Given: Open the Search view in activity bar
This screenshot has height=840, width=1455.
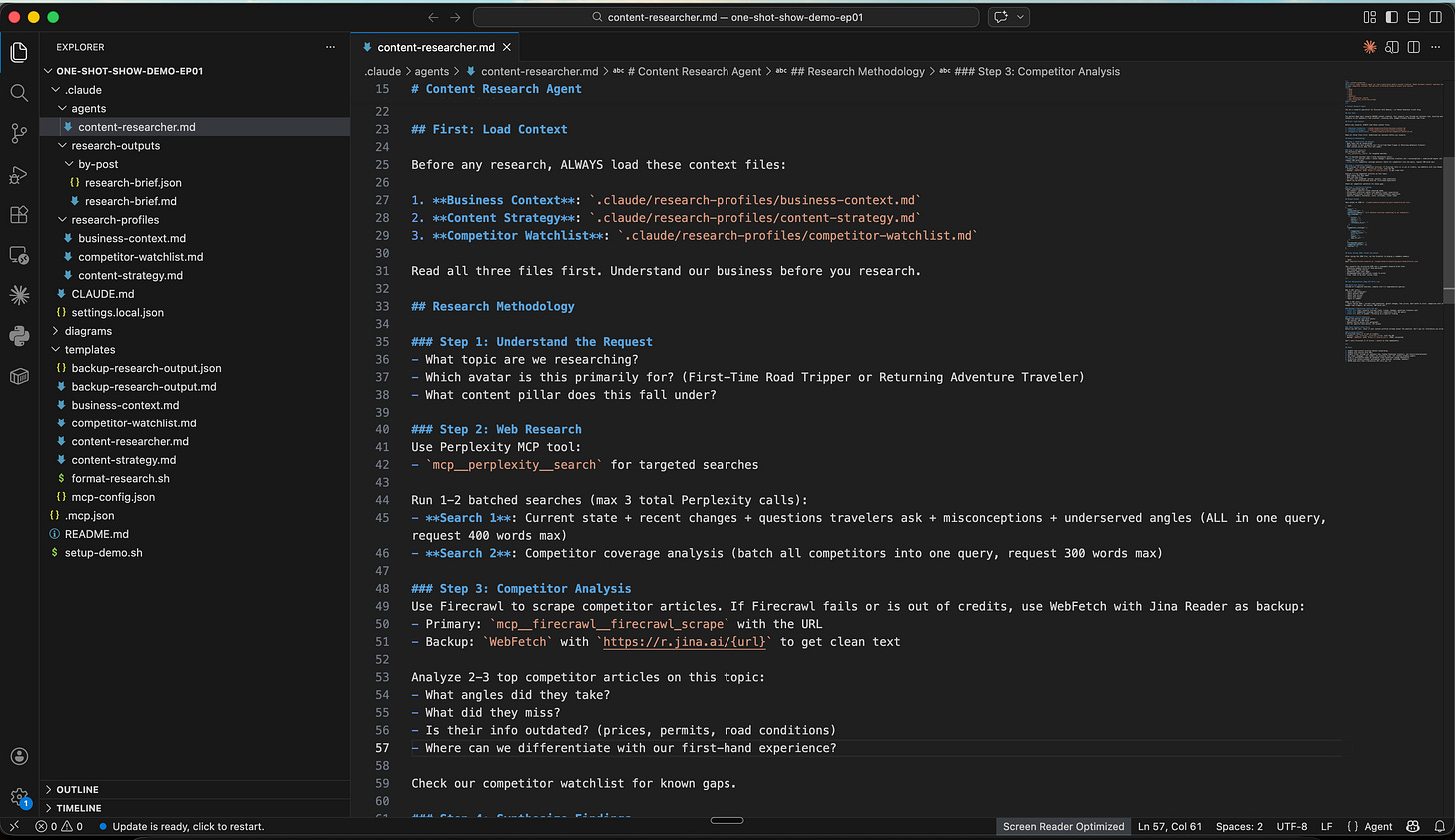Looking at the screenshot, I should tap(19, 93).
